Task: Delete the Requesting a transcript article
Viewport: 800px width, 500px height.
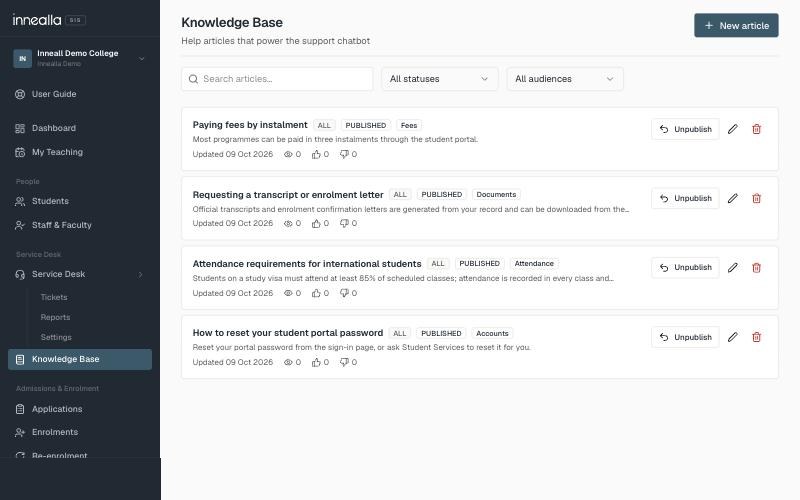Action: [756, 198]
